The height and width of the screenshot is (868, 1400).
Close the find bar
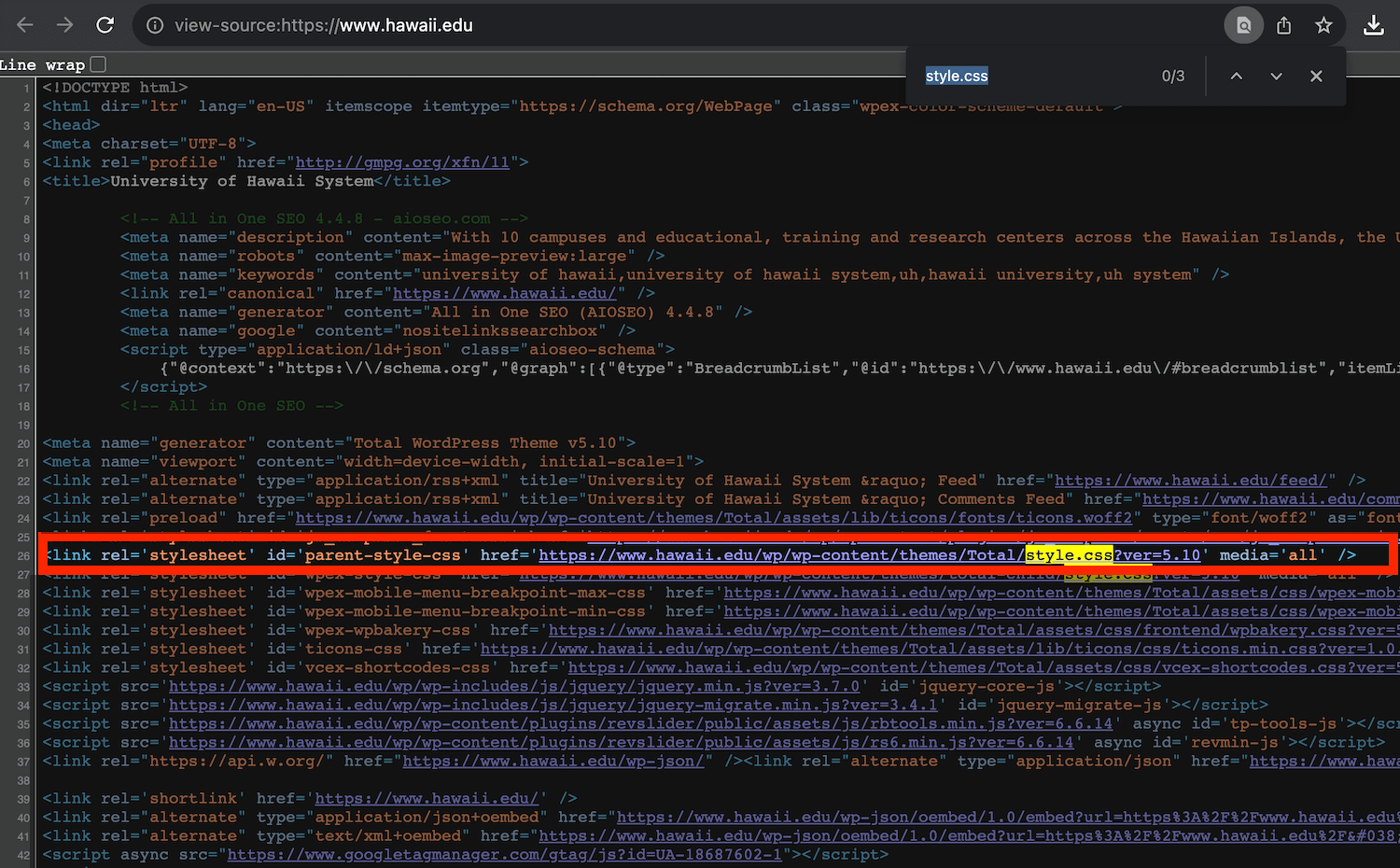pyautogui.click(x=1316, y=76)
